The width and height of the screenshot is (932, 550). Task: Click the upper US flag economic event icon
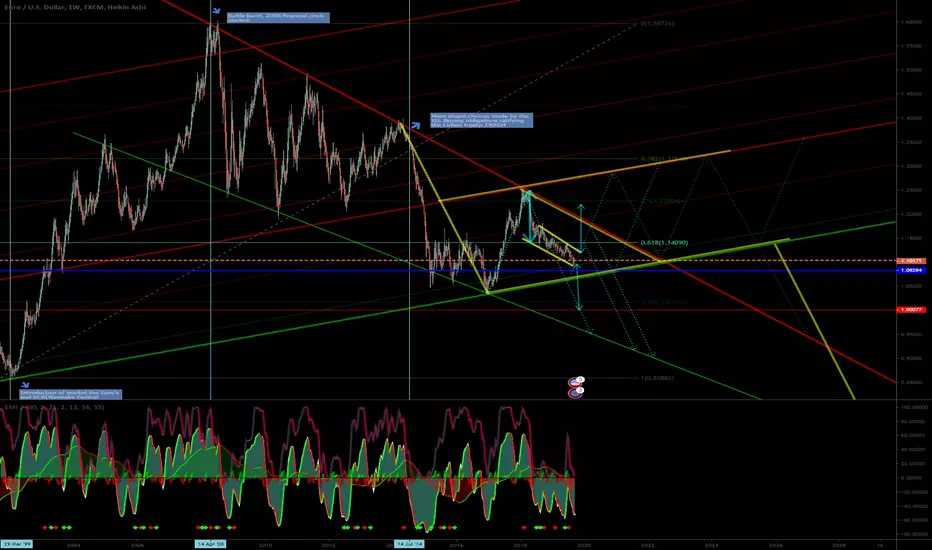576,381
